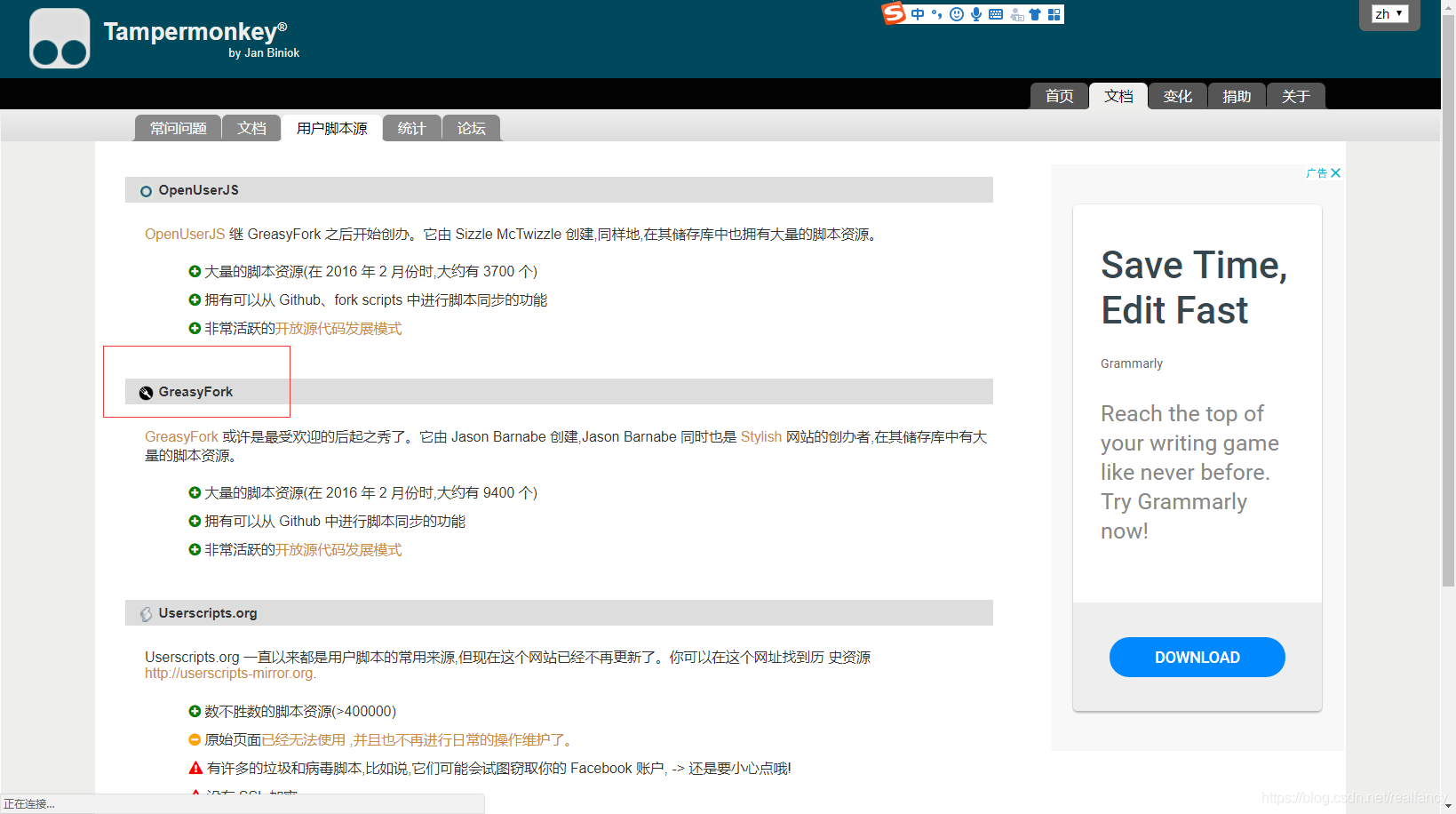
Task: Open the 论坛 sub-tab
Action: pos(472,128)
